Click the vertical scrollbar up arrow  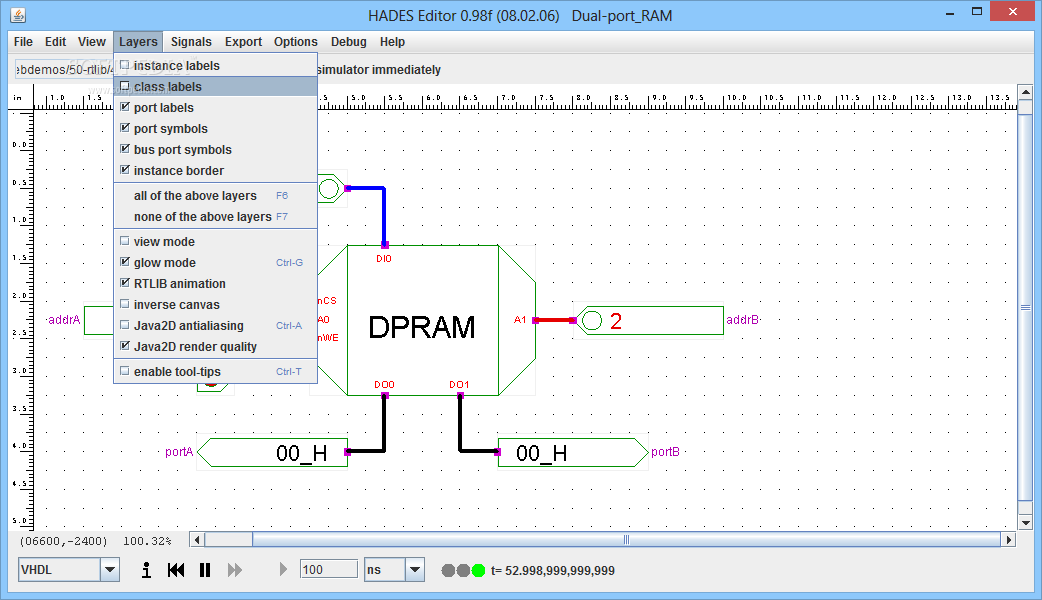coord(1025,92)
